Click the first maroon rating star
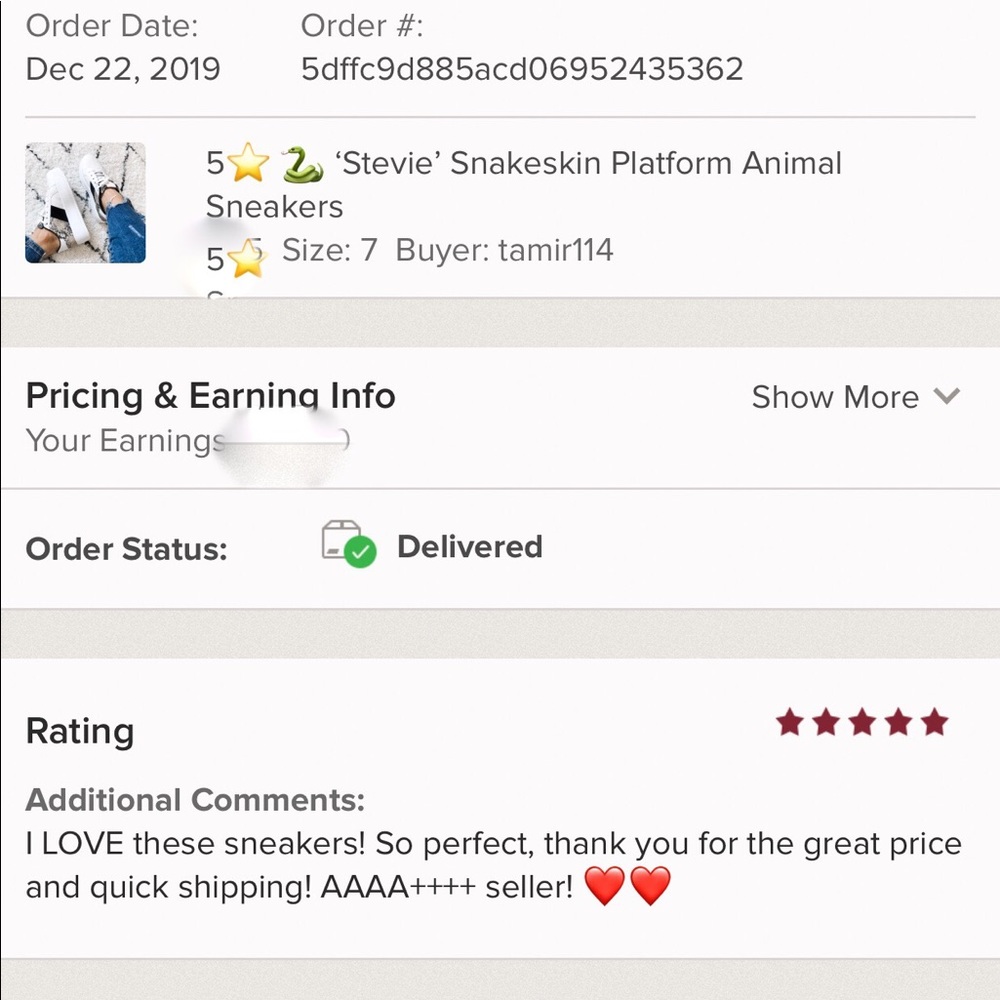This screenshot has height=1000, width=1000. [790, 722]
